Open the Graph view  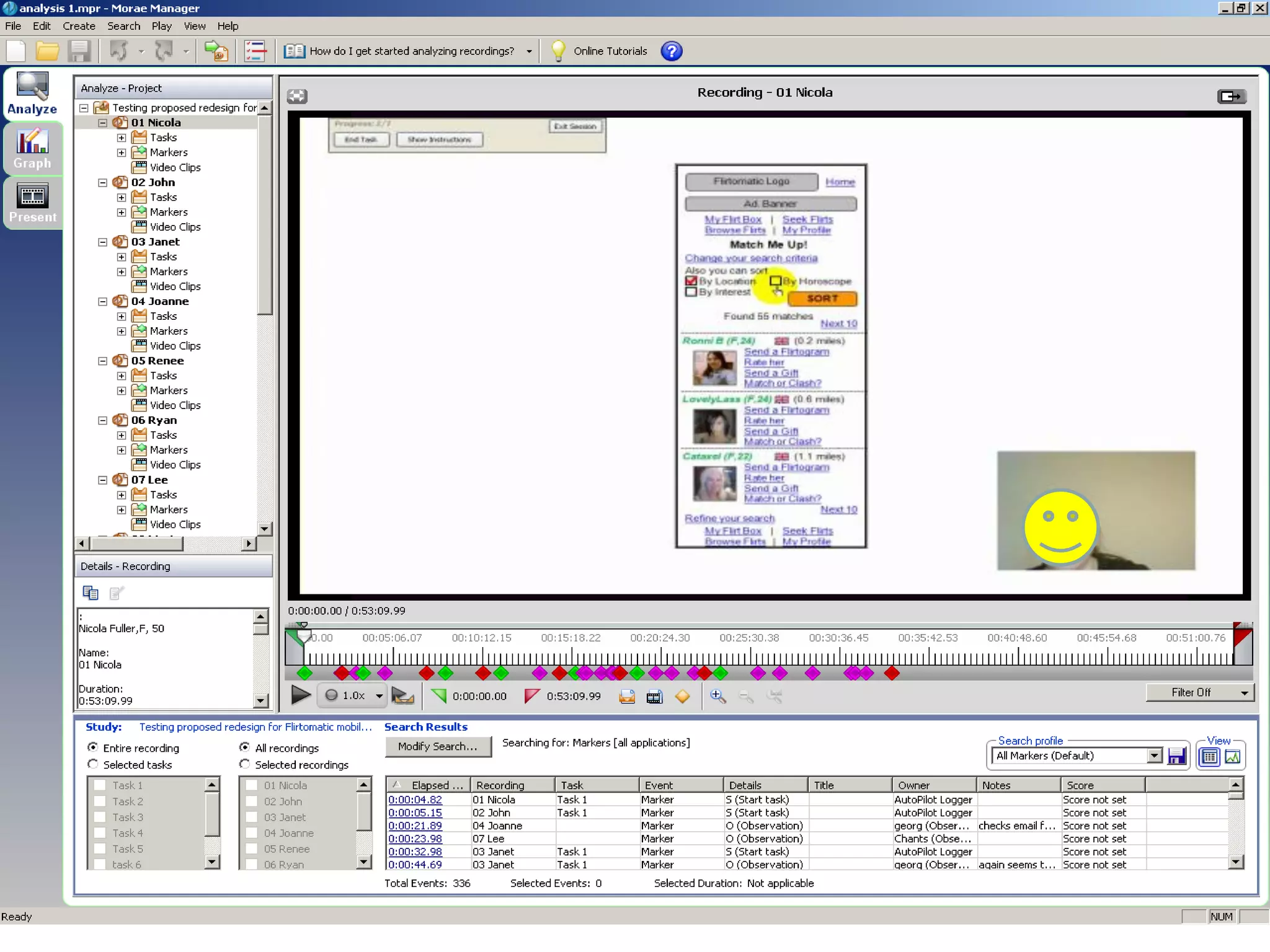[x=32, y=149]
